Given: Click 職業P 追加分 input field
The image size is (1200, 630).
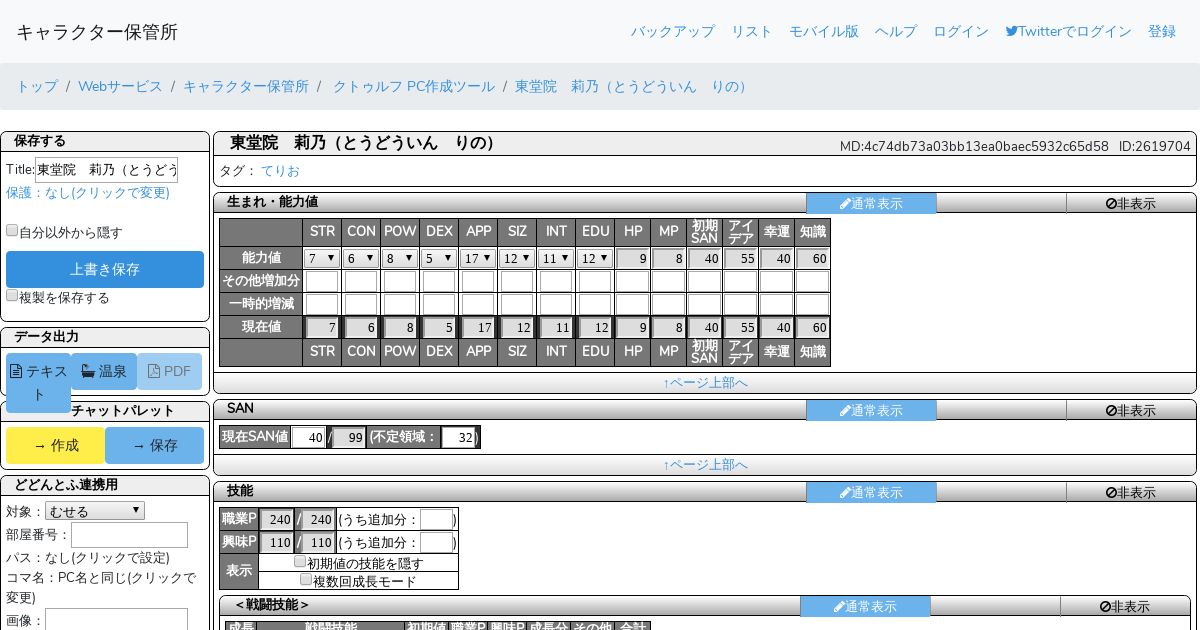Looking at the screenshot, I should [x=436, y=519].
